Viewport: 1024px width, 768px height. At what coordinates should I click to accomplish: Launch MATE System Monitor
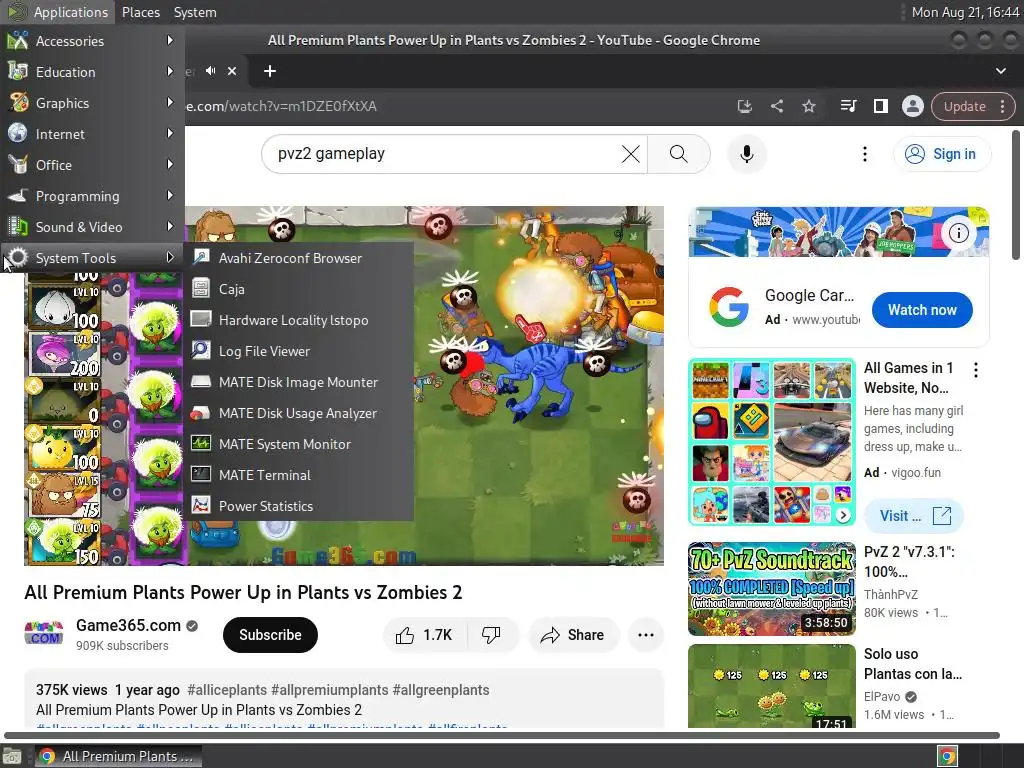299,444
